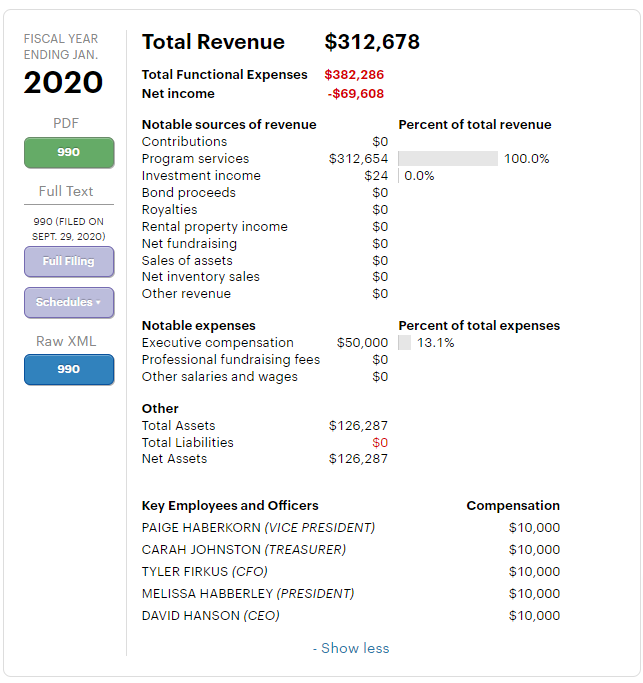Click the 0.0% investment income percentage
The height and width of the screenshot is (683, 643).
click(x=419, y=176)
